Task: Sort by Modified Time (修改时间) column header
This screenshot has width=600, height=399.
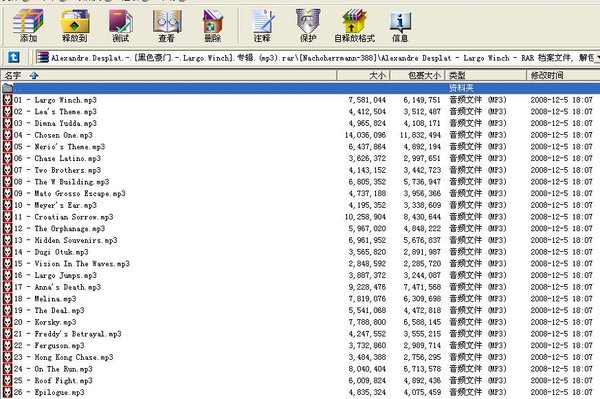Action: [563, 75]
